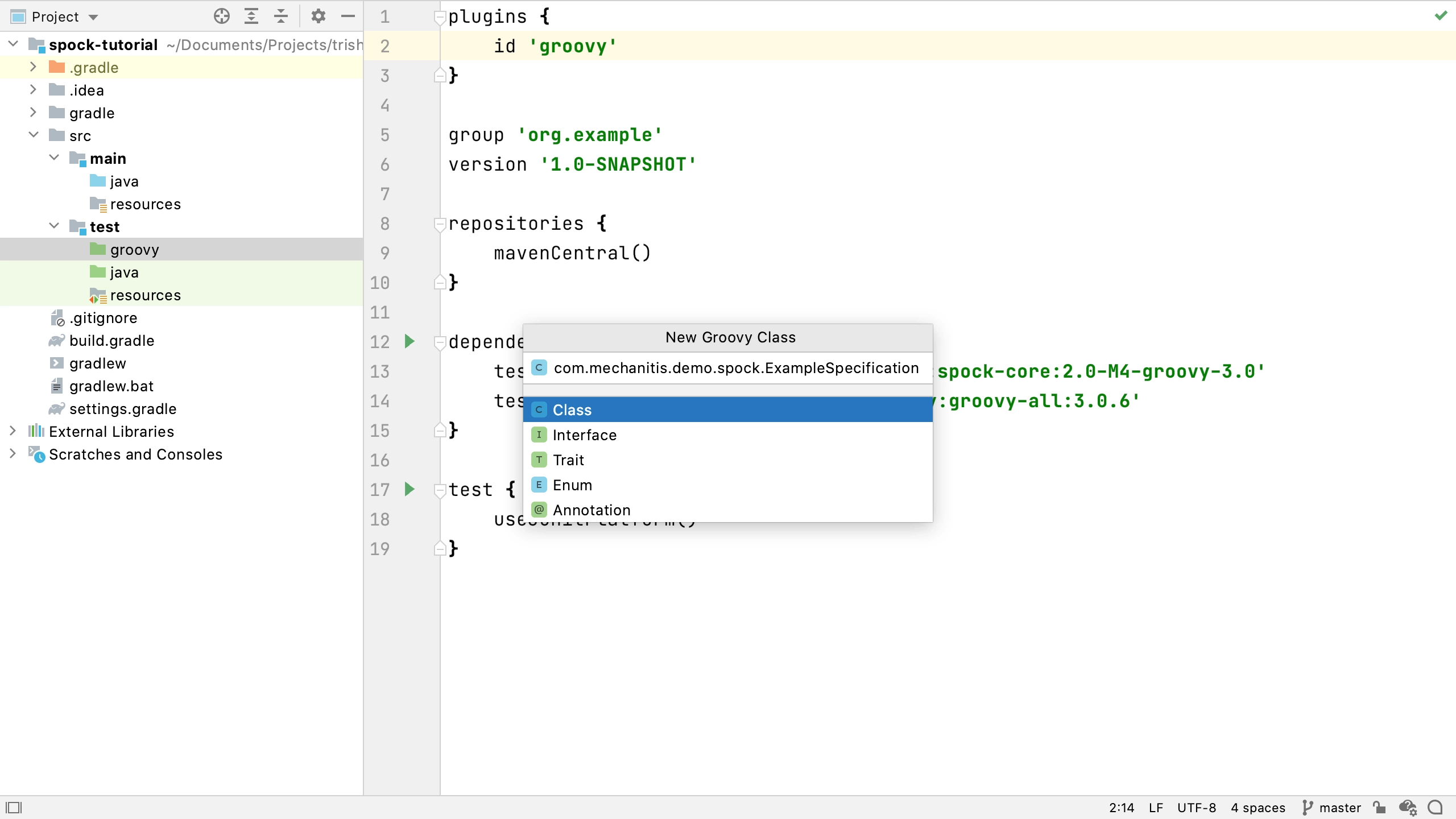Screen dimensions: 1456x819
Task: Expand Scratches and Consoles node
Action: (x=13, y=454)
